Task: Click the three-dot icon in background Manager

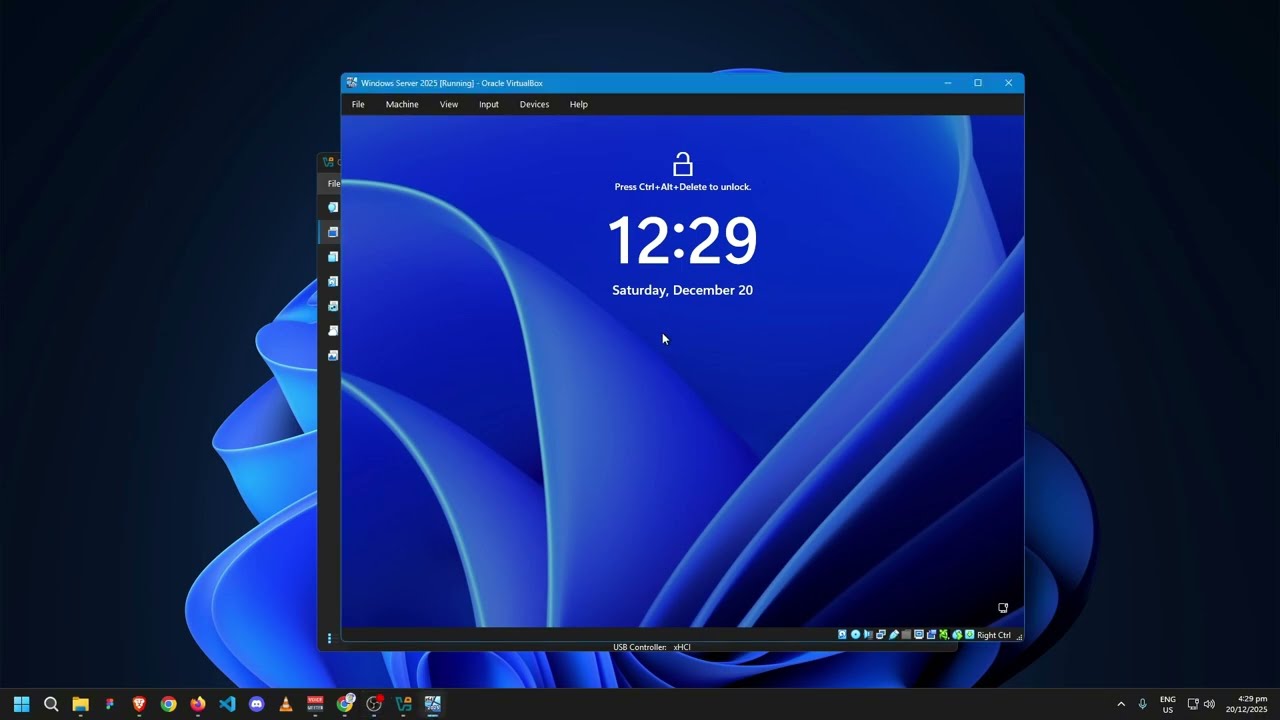Action: pos(329,638)
